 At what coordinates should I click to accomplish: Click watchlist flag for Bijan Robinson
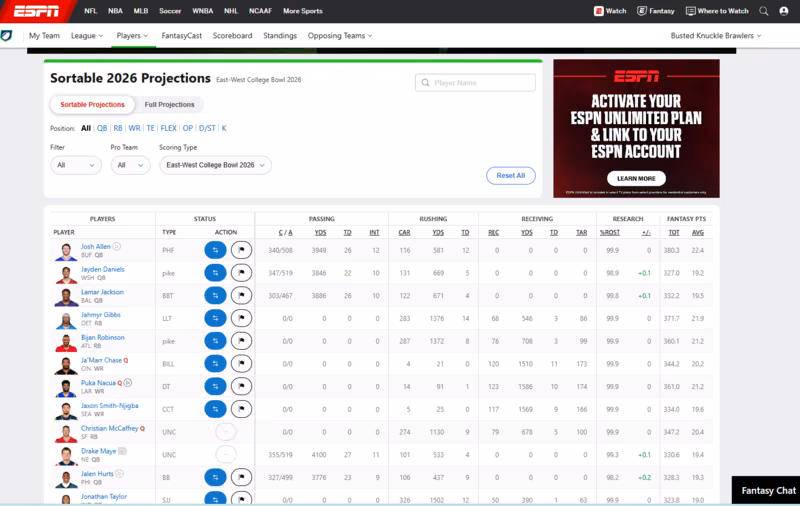[241, 341]
